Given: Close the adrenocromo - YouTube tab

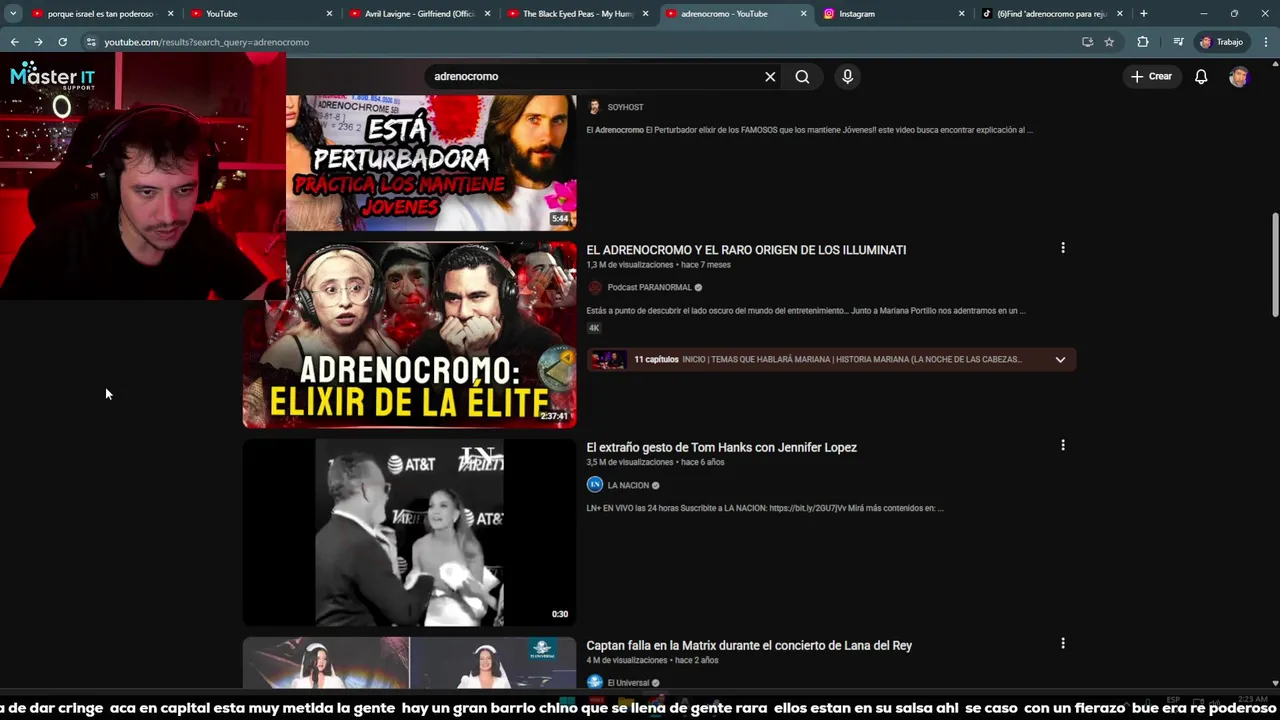Looking at the screenshot, I should (803, 14).
